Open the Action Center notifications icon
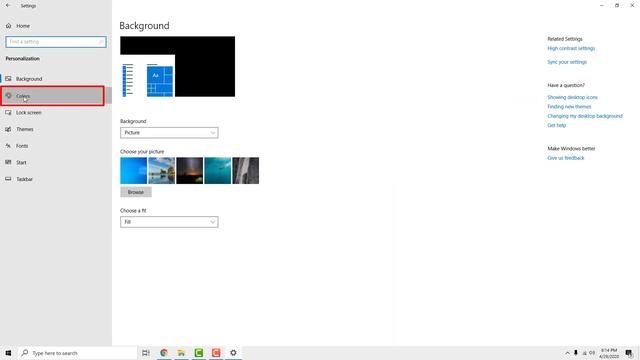This screenshot has width=640, height=360. click(629, 353)
